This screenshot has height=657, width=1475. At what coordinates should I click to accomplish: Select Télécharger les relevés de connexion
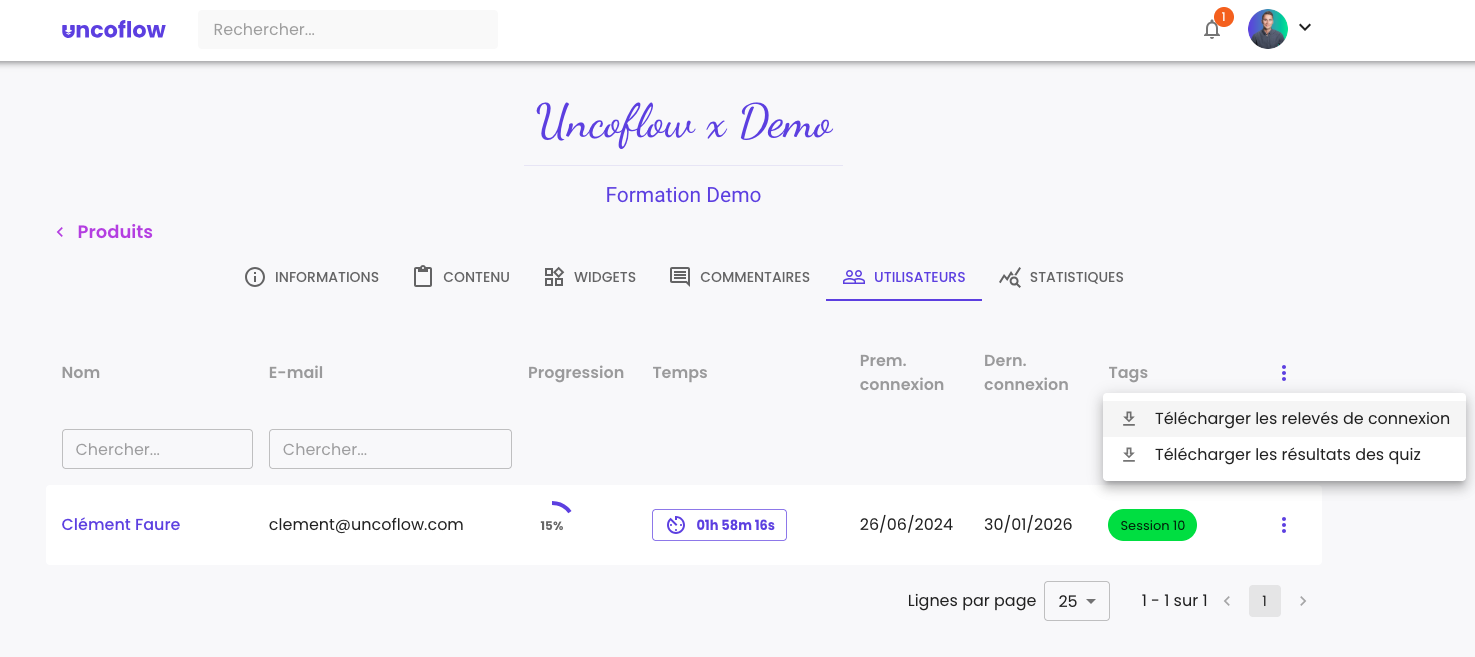pyautogui.click(x=1284, y=419)
